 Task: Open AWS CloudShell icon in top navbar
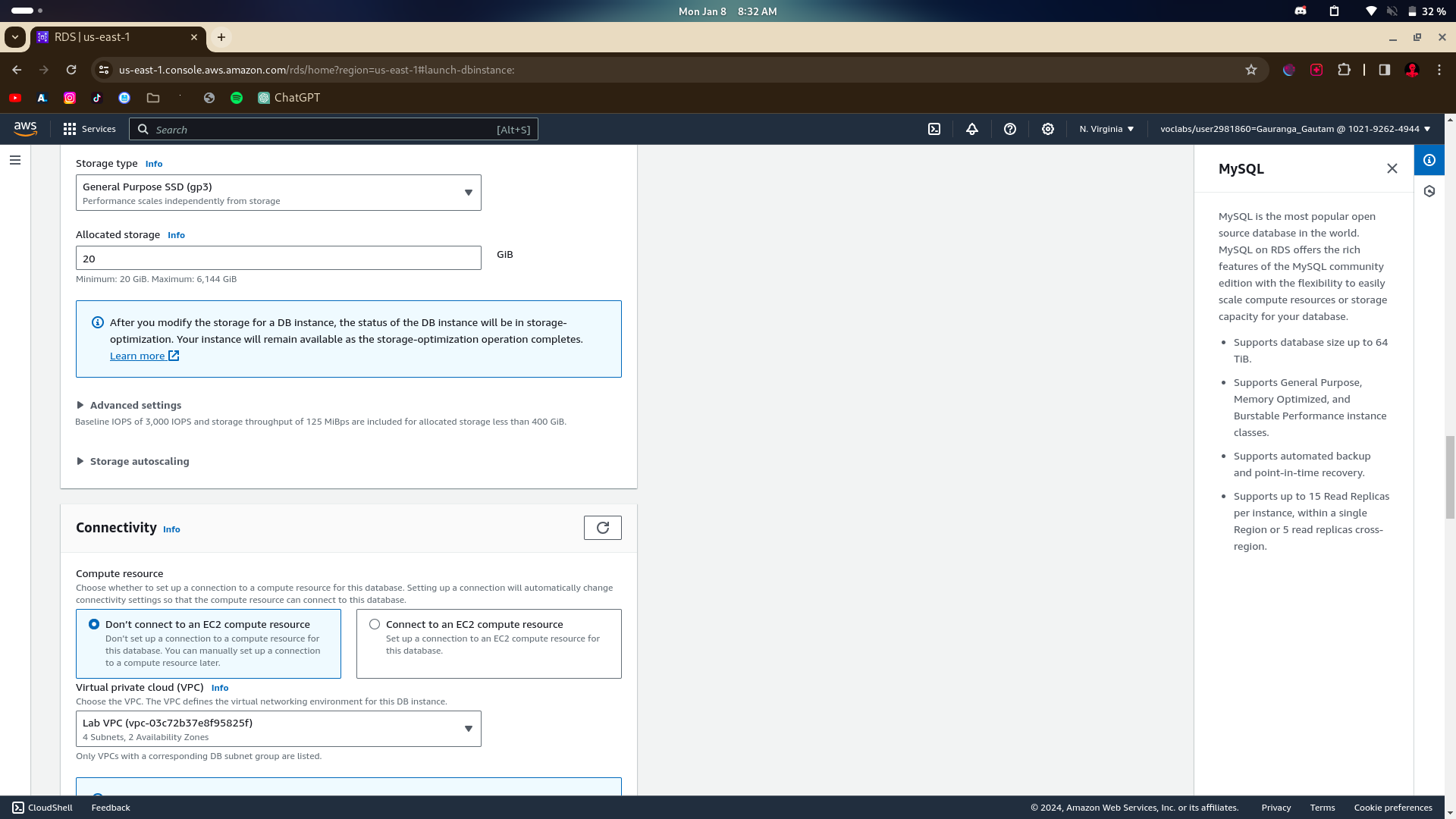934,129
